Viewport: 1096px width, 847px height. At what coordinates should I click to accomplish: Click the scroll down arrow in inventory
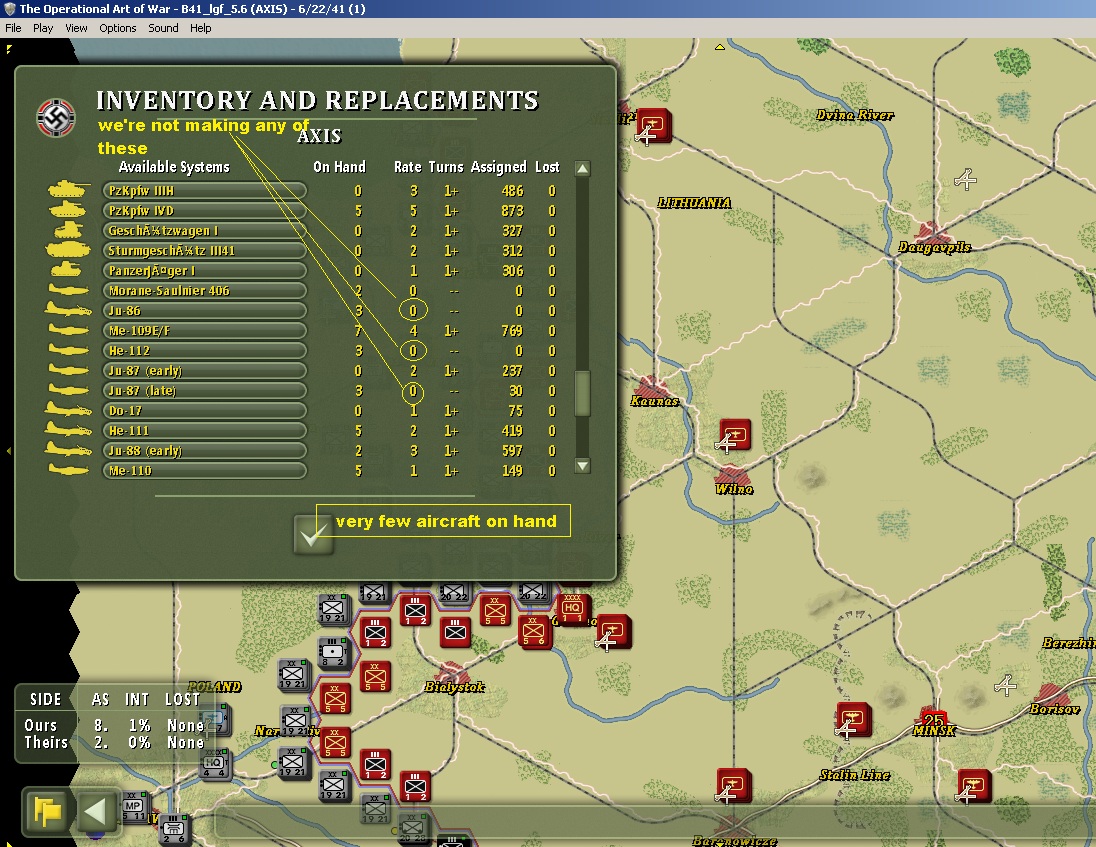coord(582,465)
